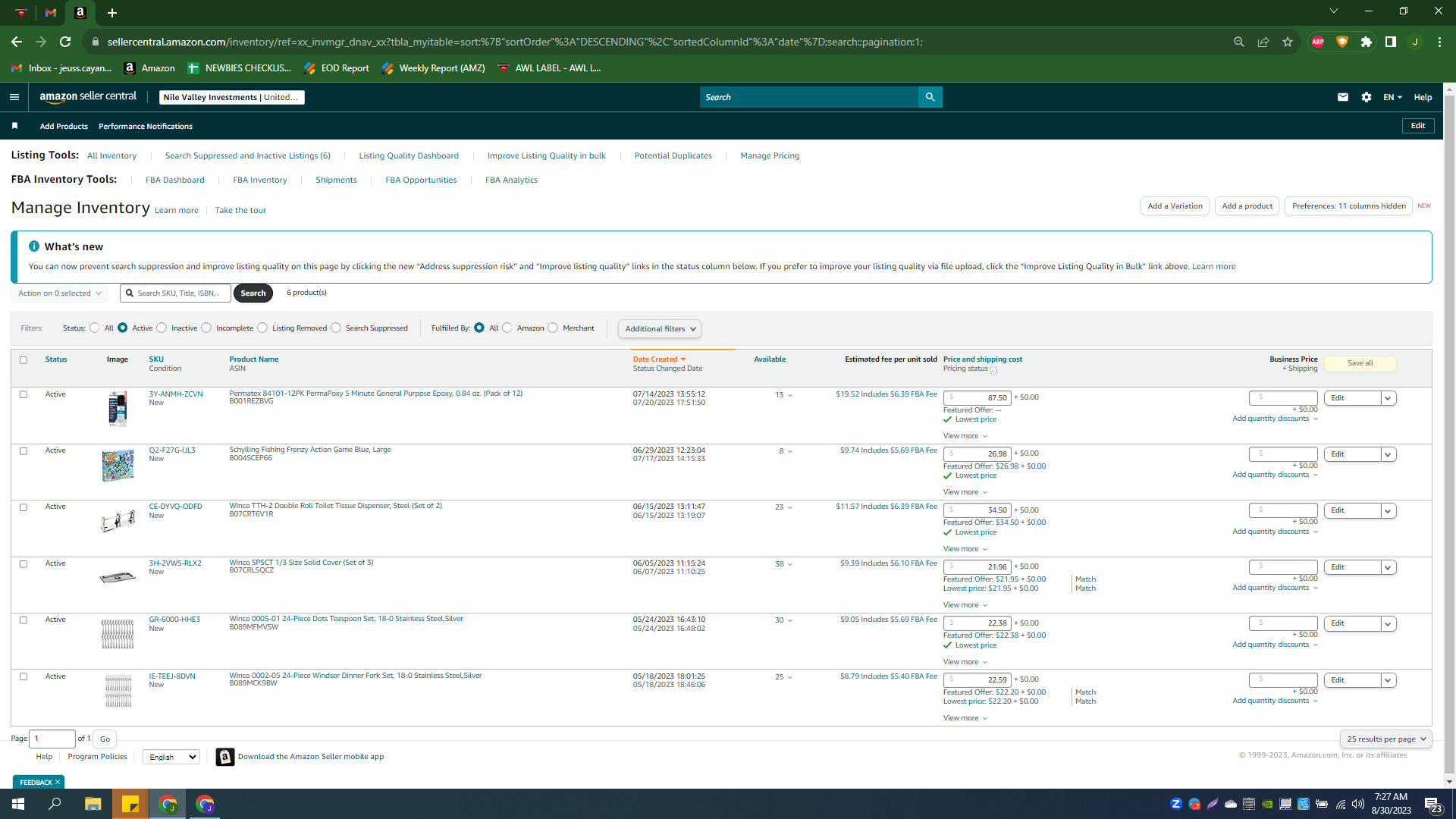
Task: Click the Add a product button
Action: (1247, 206)
